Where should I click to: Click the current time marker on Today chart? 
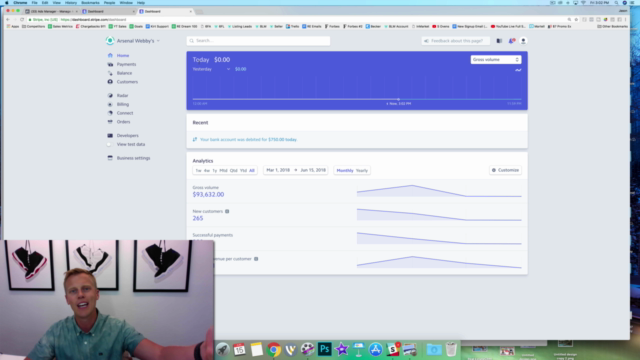[x=398, y=99]
